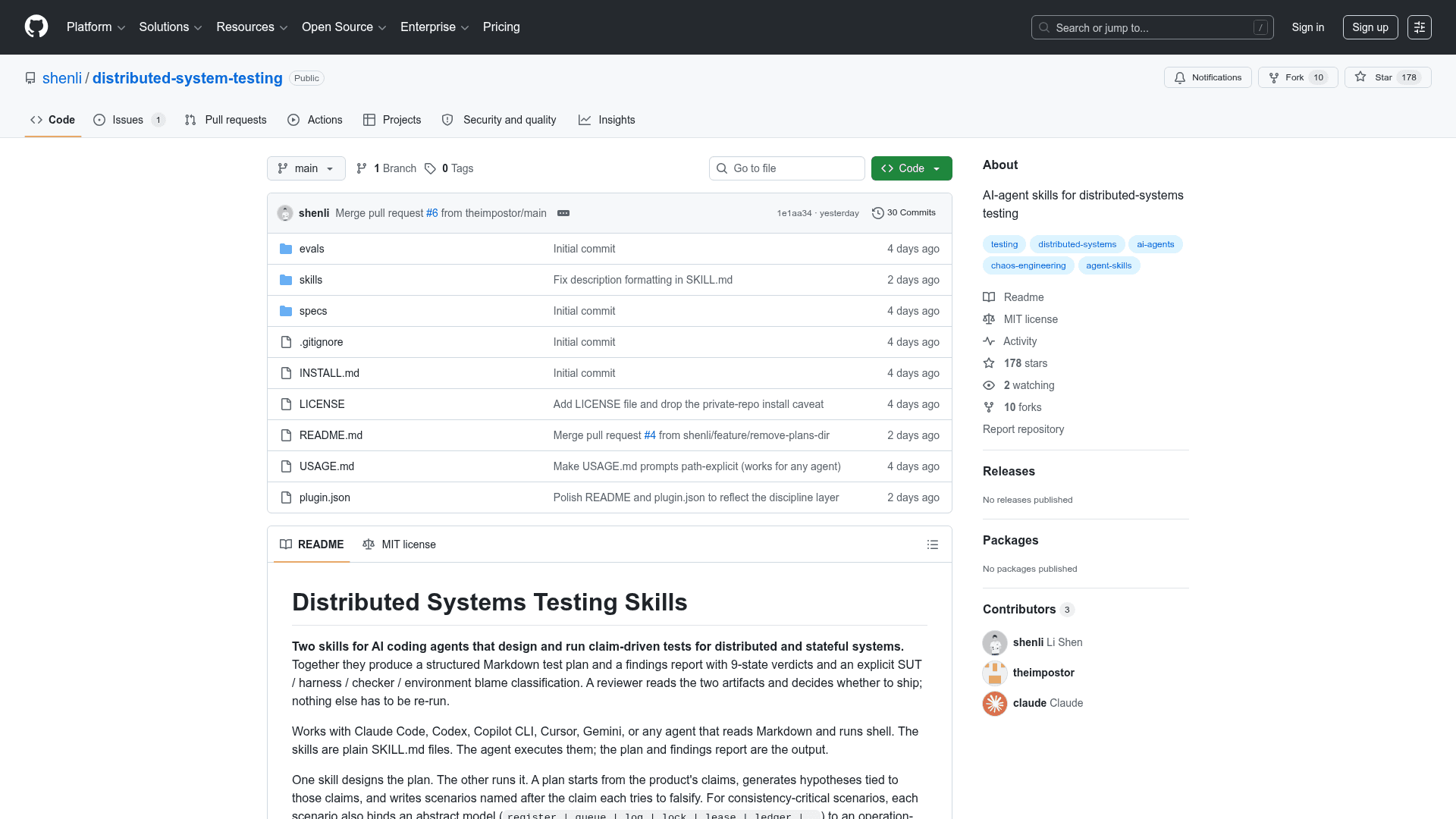Focus the Search or jump to field

point(1153,27)
